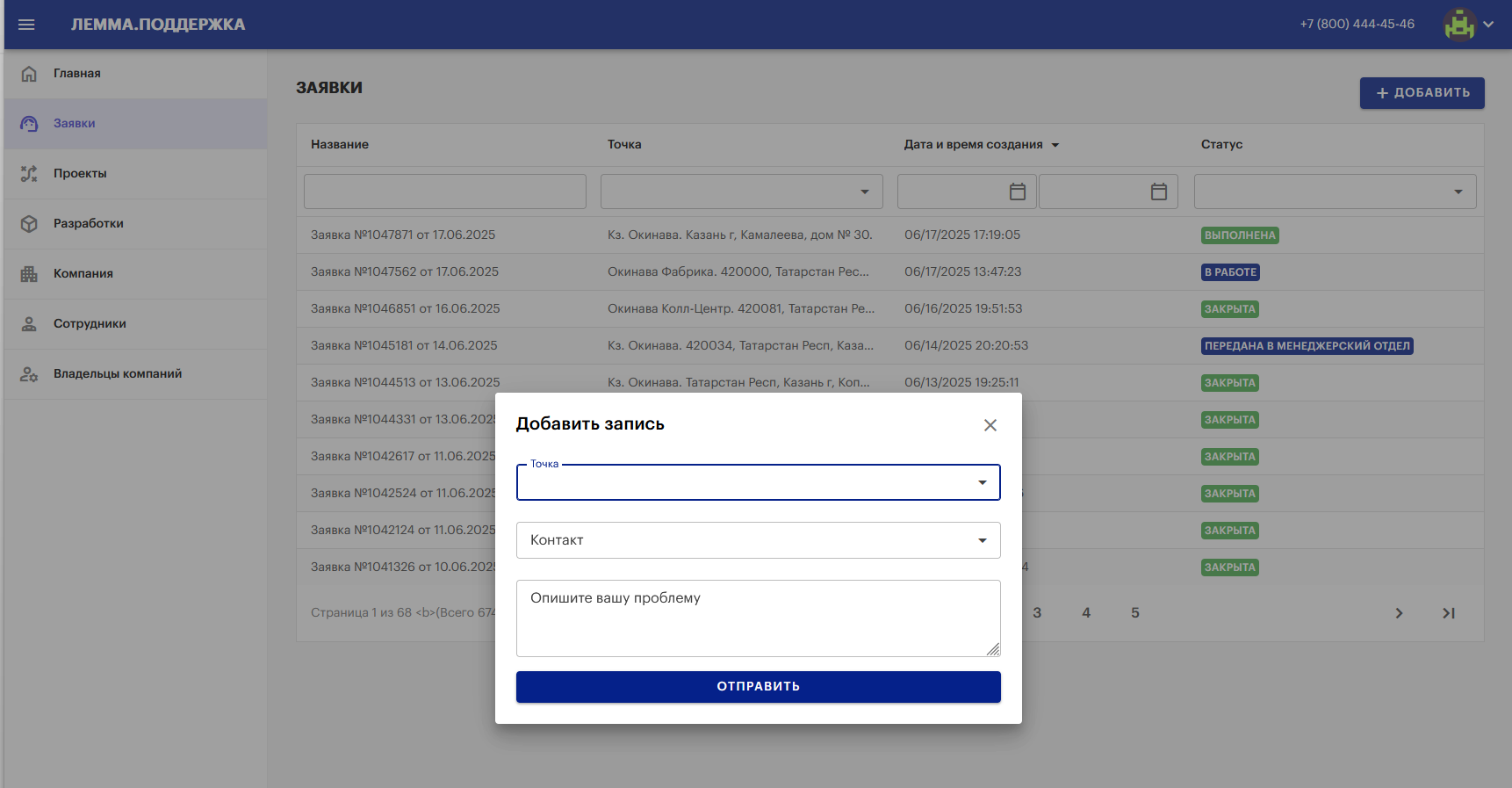Close the Добавить запись dialog
This screenshot has height=788, width=1512.
coord(990,425)
